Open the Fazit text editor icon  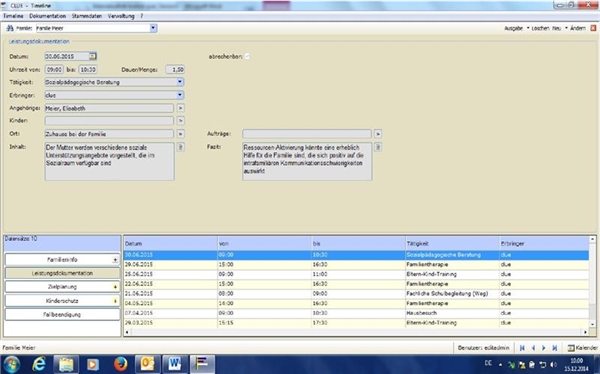click(x=378, y=147)
